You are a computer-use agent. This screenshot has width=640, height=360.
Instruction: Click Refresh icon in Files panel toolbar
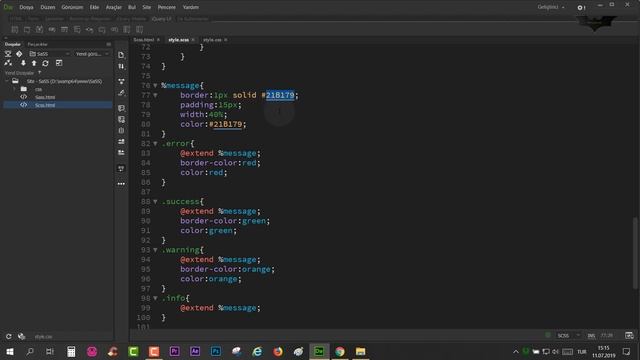(45, 63)
